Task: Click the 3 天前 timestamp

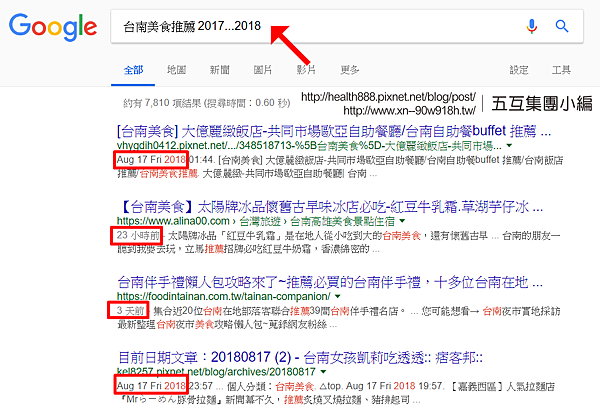Action: tap(131, 311)
